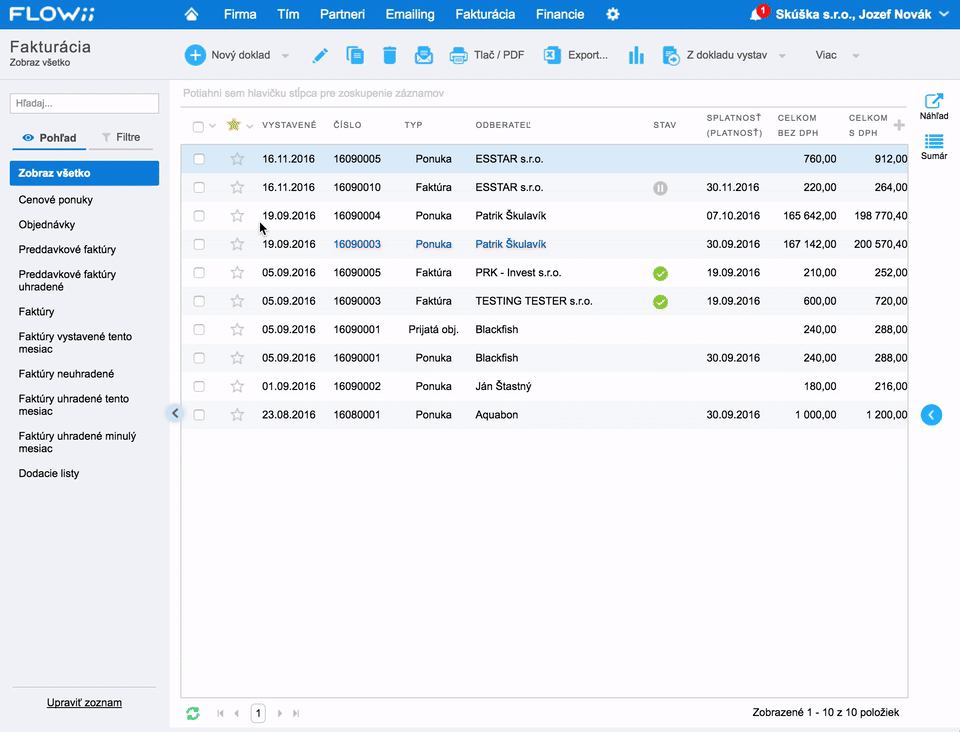Expand the Nový doklad dropdown arrow
The width and height of the screenshot is (960, 732).
pos(285,56)
